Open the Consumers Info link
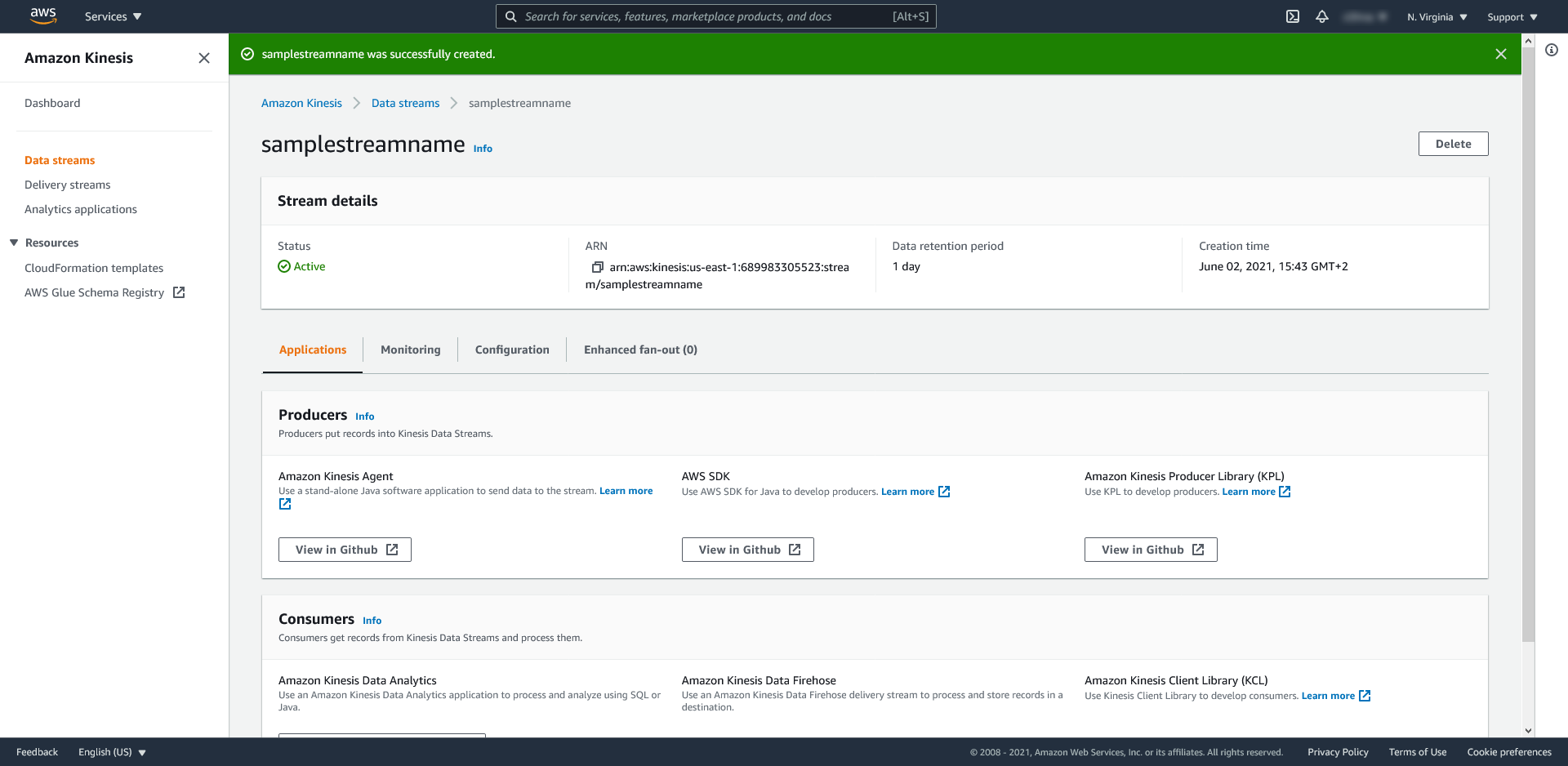Image resolution: width=1568 pixels, height=766 pixels. click(x=372, y=621)
